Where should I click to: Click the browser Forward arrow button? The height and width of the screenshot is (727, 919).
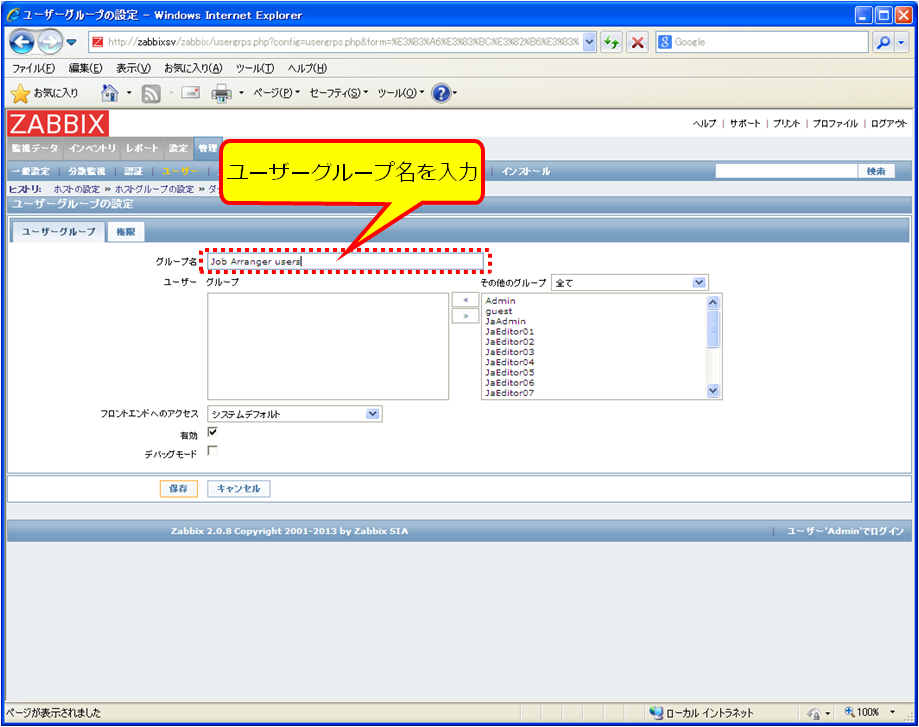point(50,42)
